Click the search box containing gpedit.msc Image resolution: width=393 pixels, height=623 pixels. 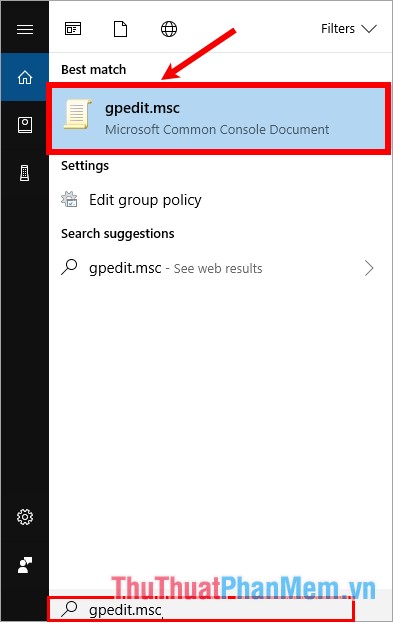coord(201,609)
